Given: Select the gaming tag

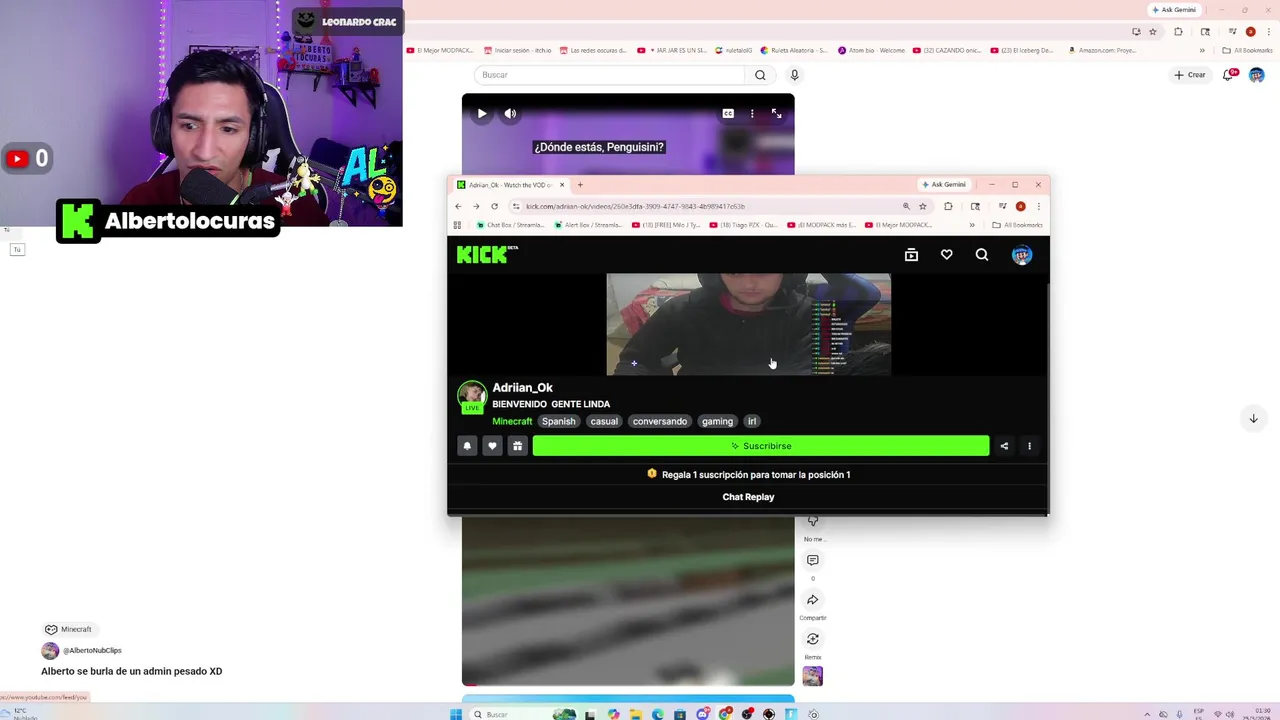Looking at the screenshot, I should [x=717, y=421].
